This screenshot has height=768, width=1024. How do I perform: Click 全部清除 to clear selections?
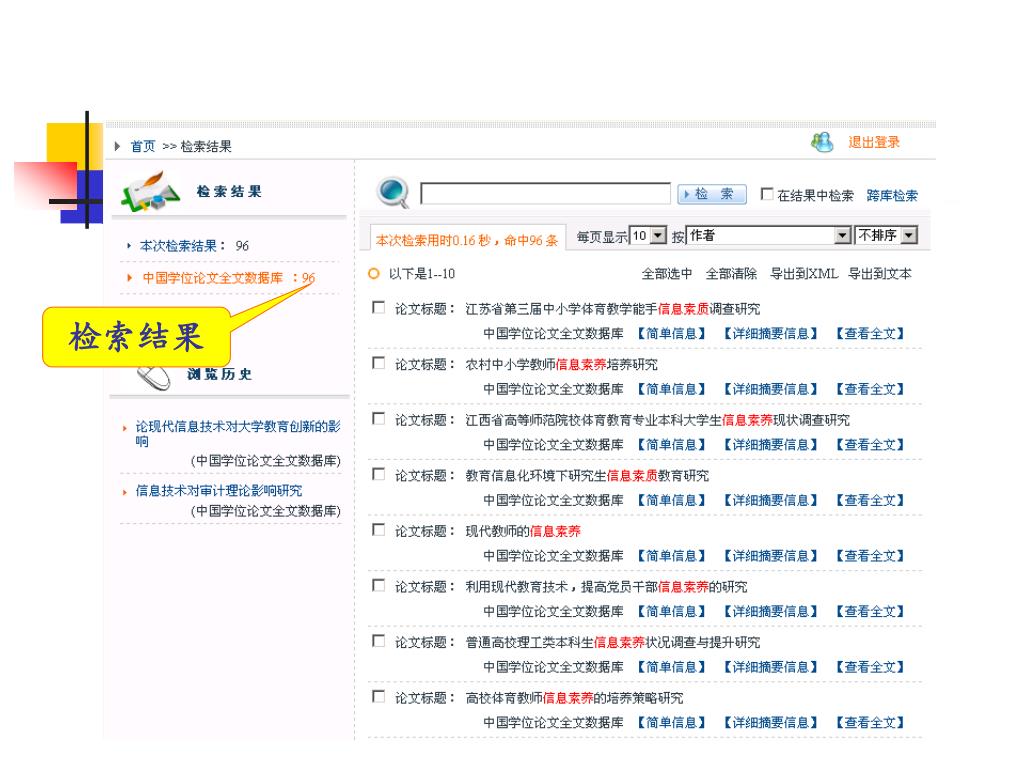pyautogui.click(x=731, y=274)
